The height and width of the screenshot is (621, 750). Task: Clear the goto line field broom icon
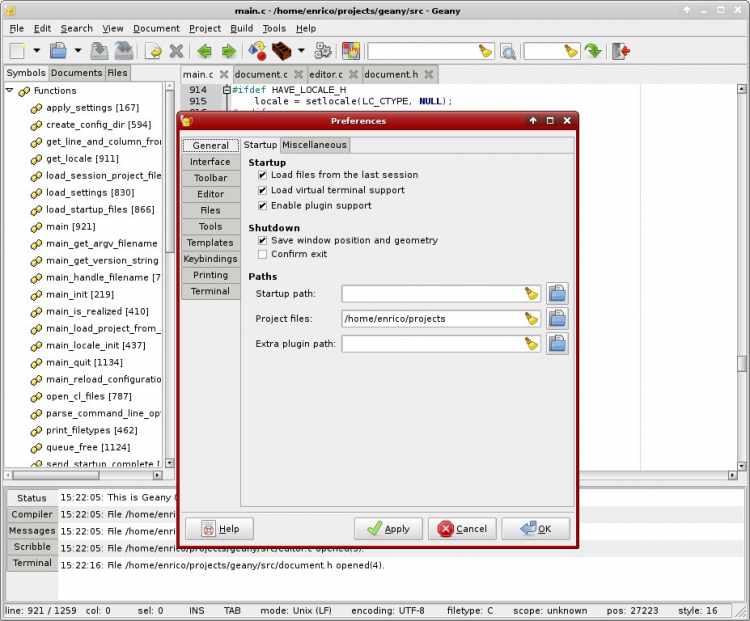[571, 51]
